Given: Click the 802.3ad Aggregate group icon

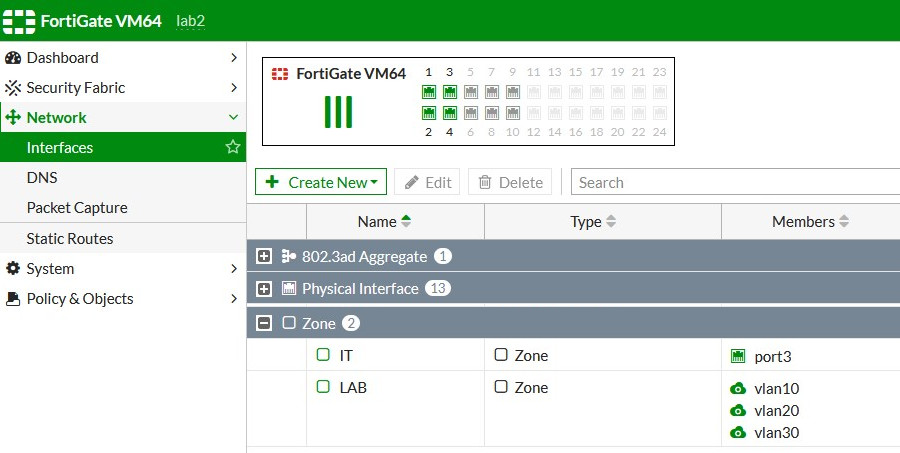Looking at the screenshot, I should tap(289, 257).
